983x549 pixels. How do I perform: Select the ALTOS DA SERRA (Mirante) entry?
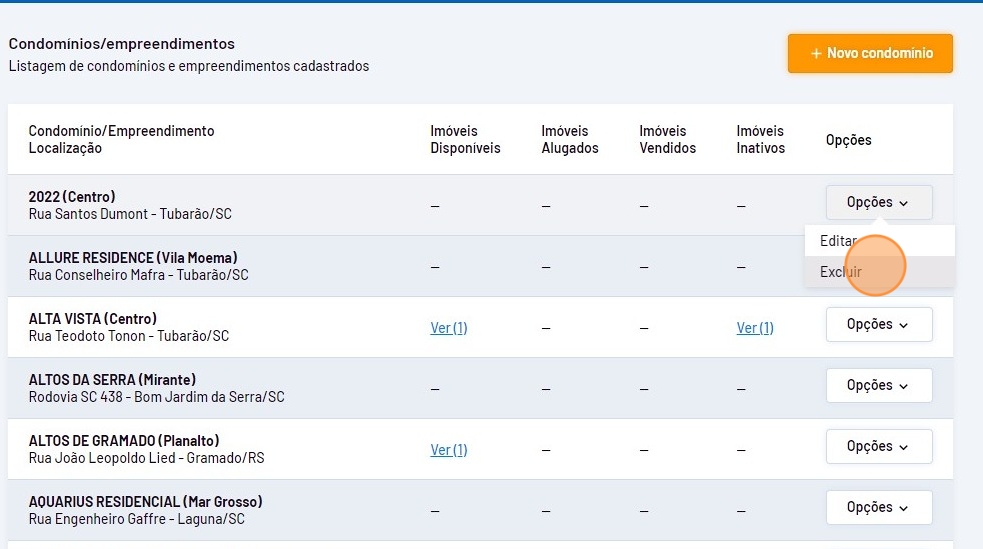pyautogui.click(x=112, y=380)
